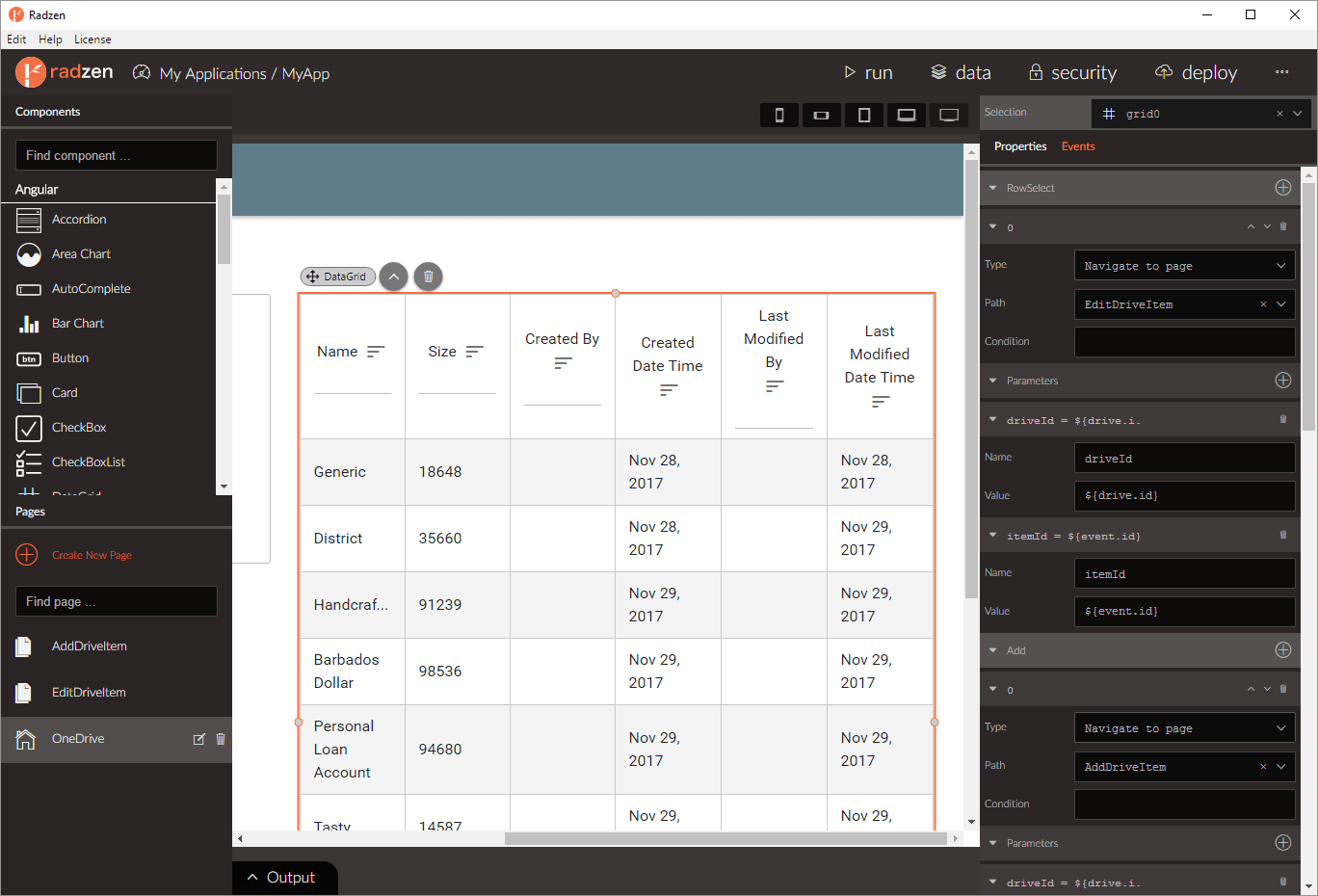Edit the OneDrive page
This screenshot has width=1318, height=896.
coord(199,739)
